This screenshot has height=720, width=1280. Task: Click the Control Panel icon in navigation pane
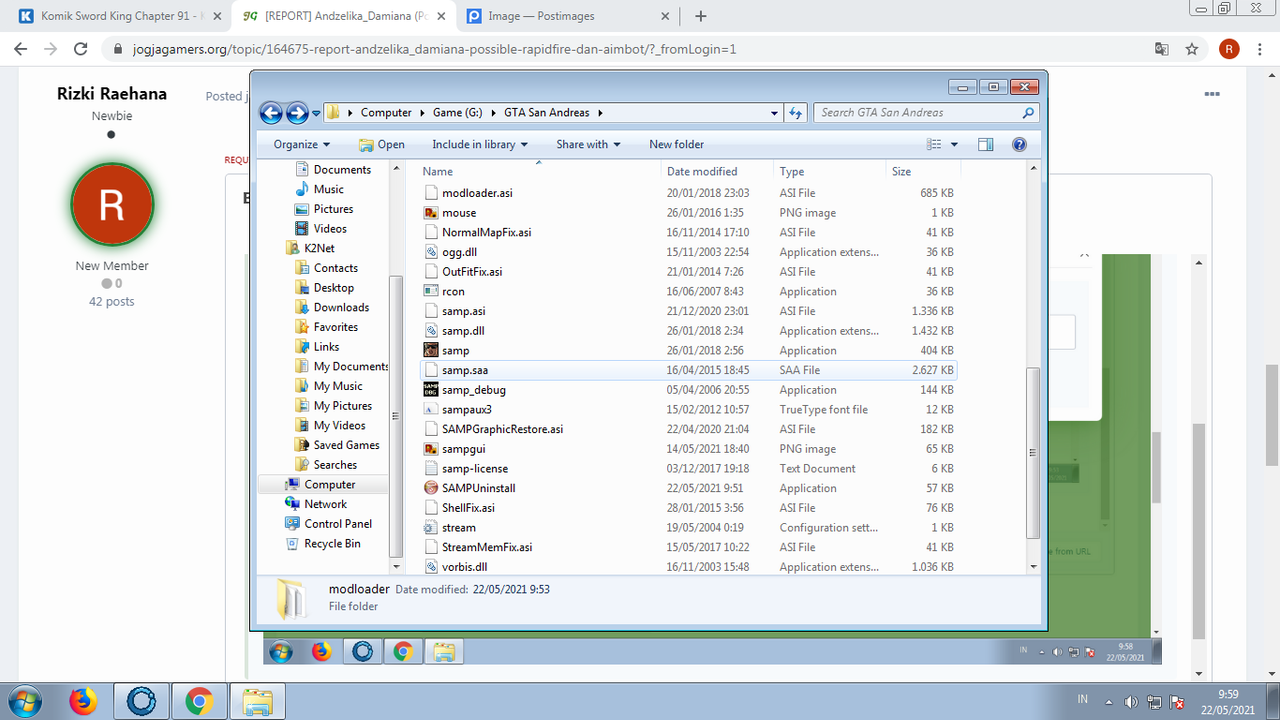pos(292,524)
